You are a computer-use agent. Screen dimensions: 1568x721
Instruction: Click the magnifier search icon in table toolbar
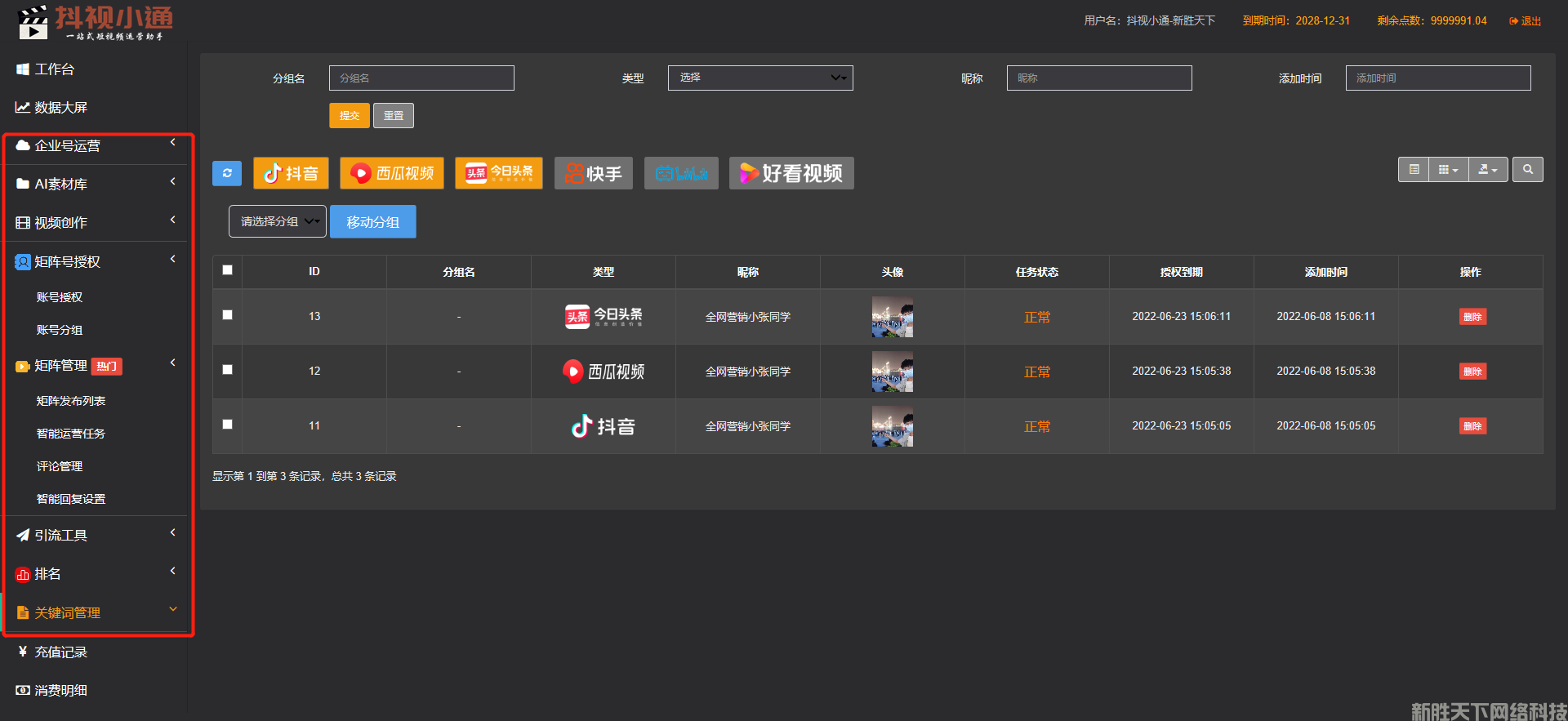point(1527,170)
